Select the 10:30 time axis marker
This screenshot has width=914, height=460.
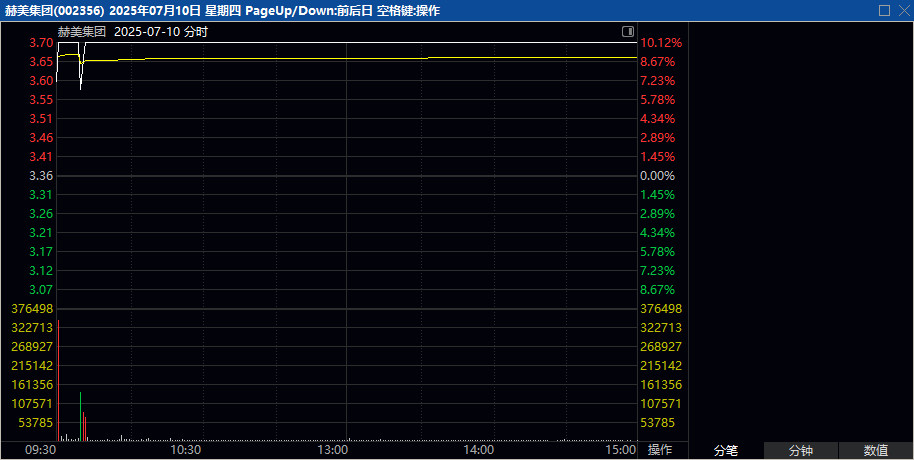point(187,450)
